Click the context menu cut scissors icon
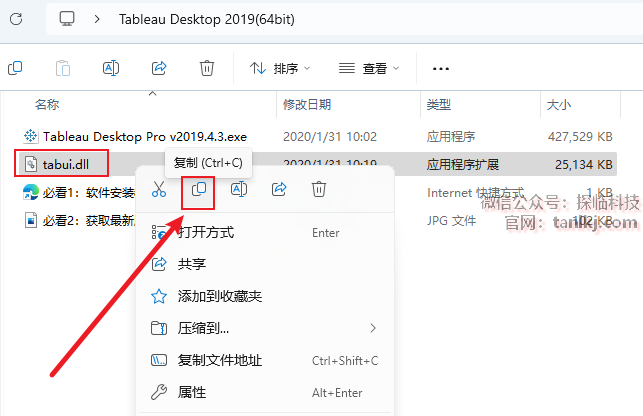 click(159, 189)
